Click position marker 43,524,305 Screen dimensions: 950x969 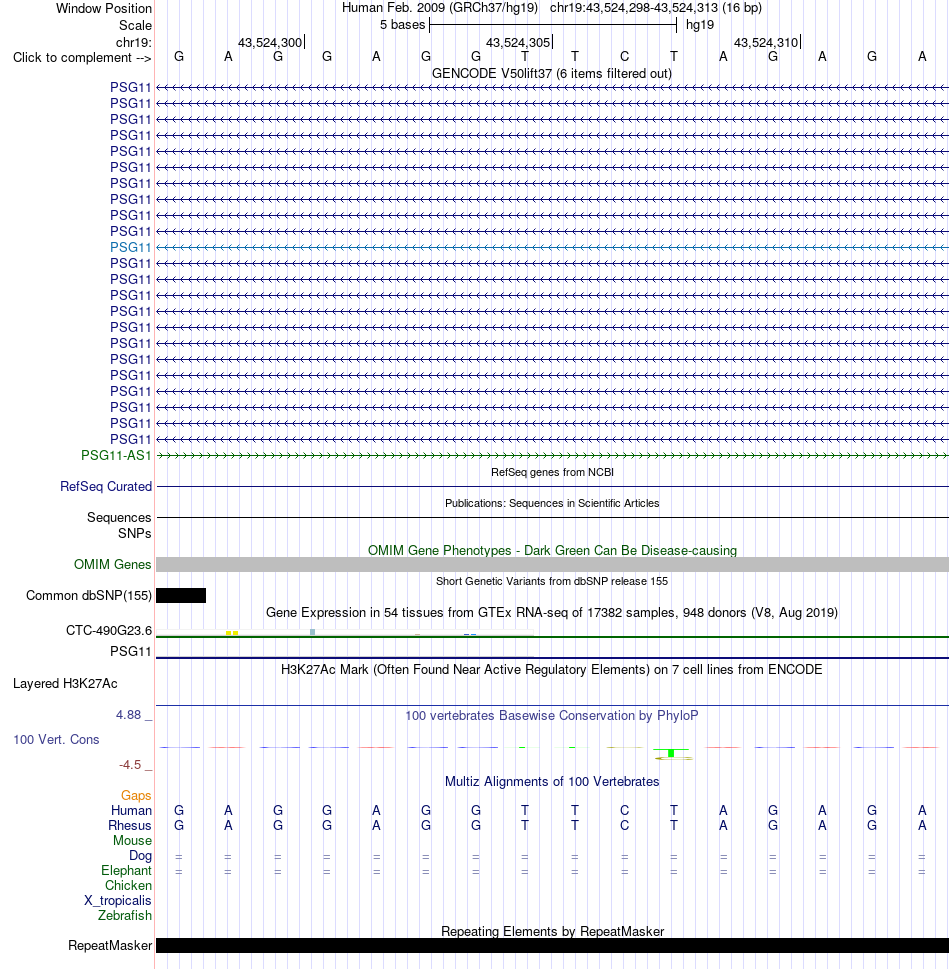click(518, 43)
